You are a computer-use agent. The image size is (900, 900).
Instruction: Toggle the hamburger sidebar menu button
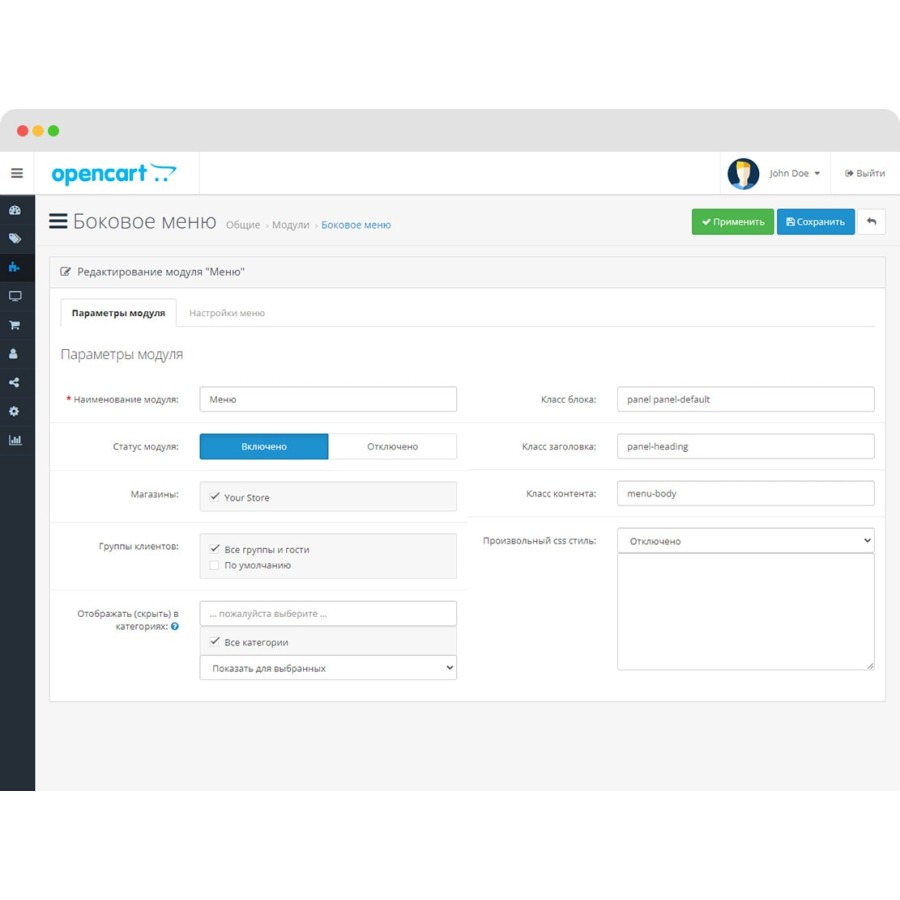[x=17, y=173]
